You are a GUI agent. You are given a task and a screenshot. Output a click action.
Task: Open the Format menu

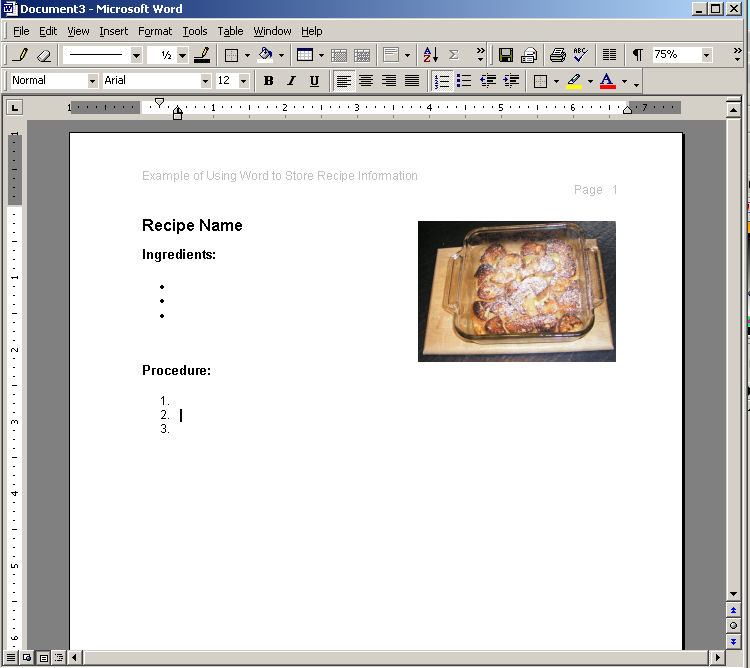click(155, 31)
